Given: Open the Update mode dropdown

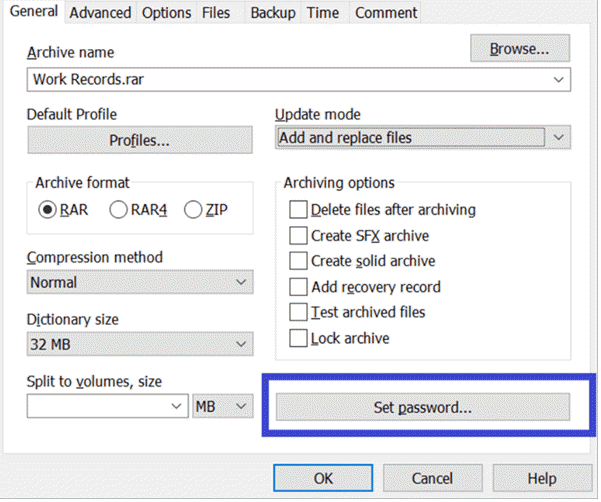Looking at the screenshot, I should (x=558, y=138).
